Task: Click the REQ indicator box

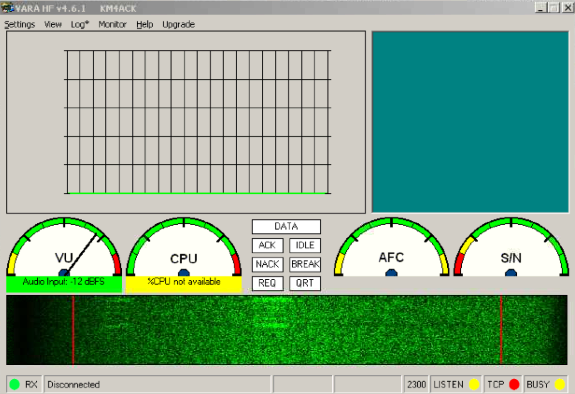Action: pyautogui.click(x=267, y=283)
